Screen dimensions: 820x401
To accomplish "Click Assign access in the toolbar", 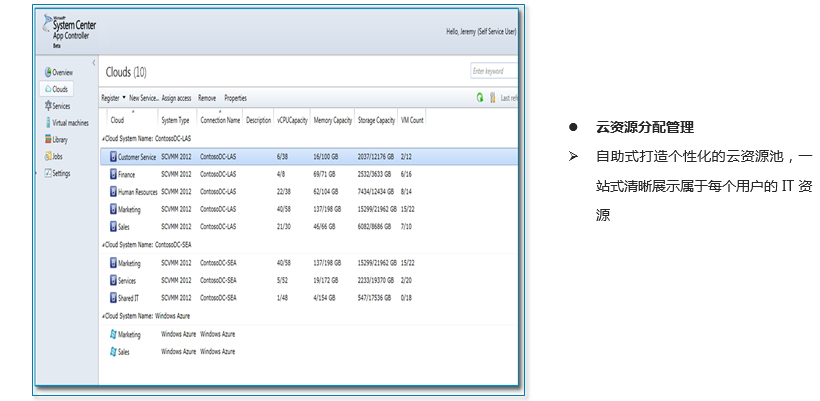I will pos(176,98).
